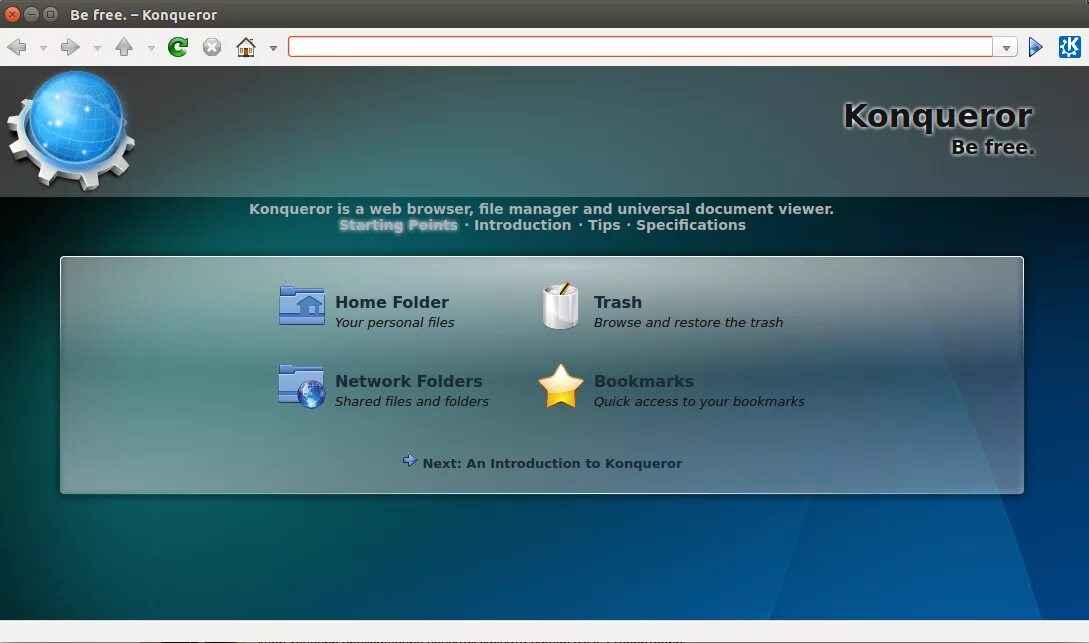Screen dimensions: 1089x643
Task: Click 'Quick access to your bookmarks' text
Action: coord(699,401)
